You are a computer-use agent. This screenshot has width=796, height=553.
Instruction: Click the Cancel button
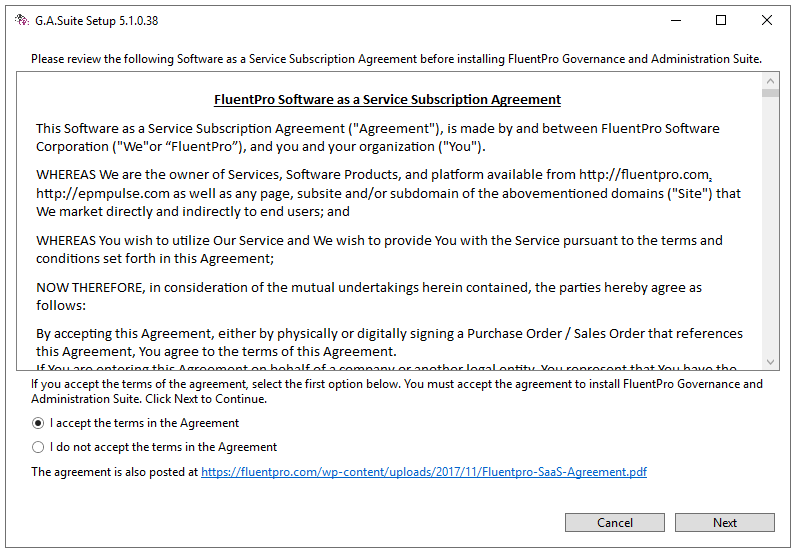(615, 523)
